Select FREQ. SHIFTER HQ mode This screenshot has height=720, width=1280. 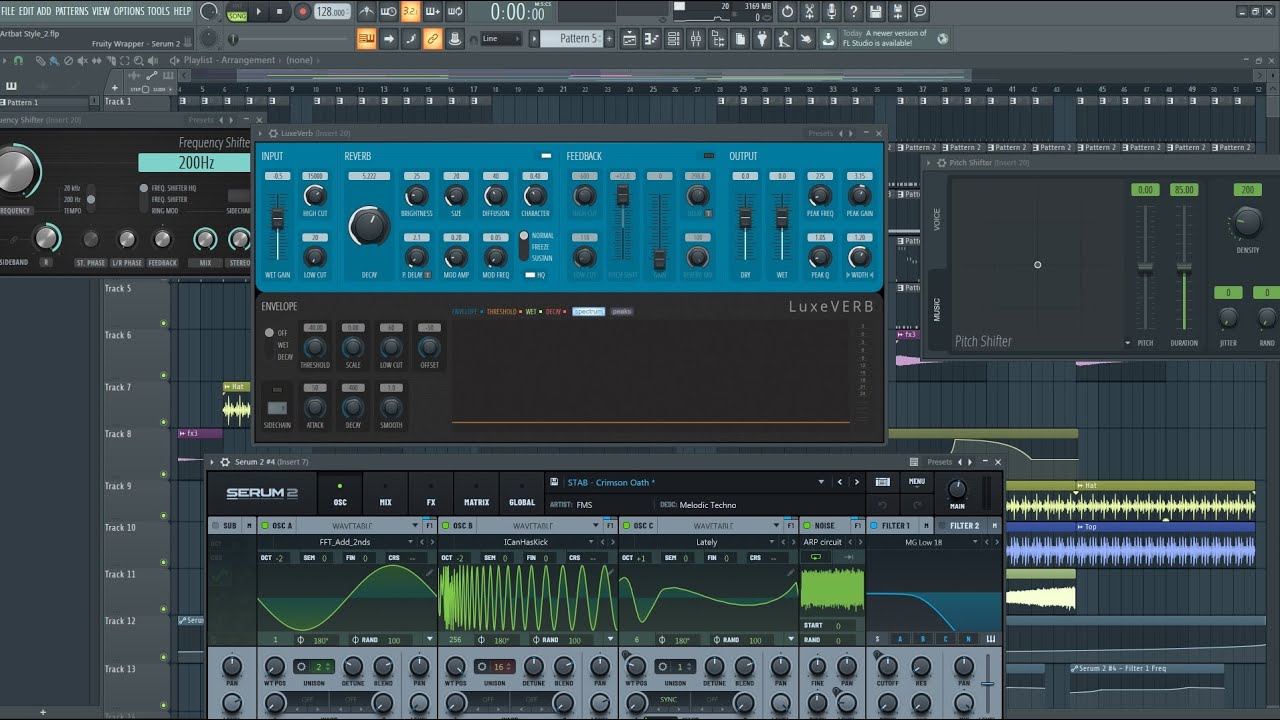(144, 188)
